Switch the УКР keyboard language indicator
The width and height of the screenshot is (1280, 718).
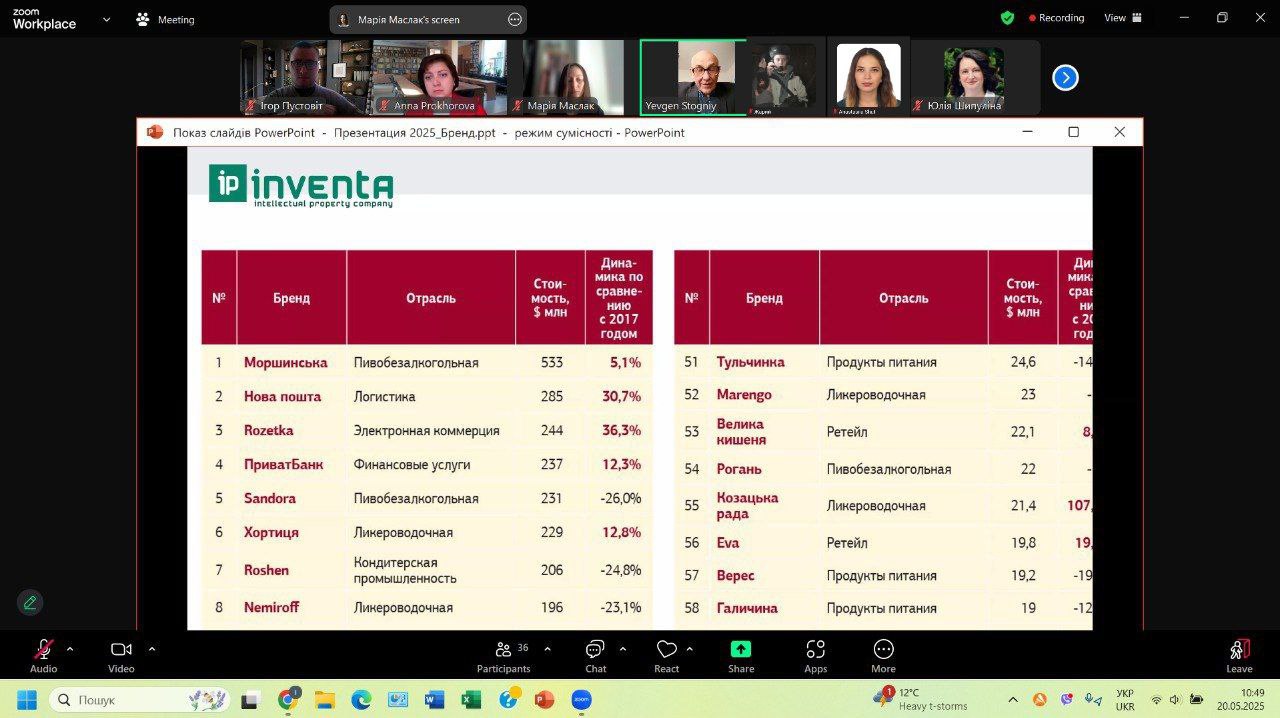[x=1125, y=699]
